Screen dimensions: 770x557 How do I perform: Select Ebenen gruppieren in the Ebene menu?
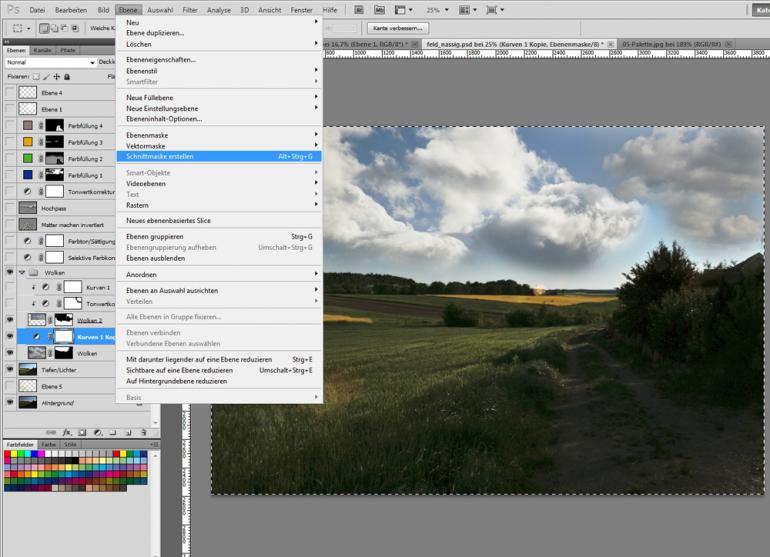(154, 236)
